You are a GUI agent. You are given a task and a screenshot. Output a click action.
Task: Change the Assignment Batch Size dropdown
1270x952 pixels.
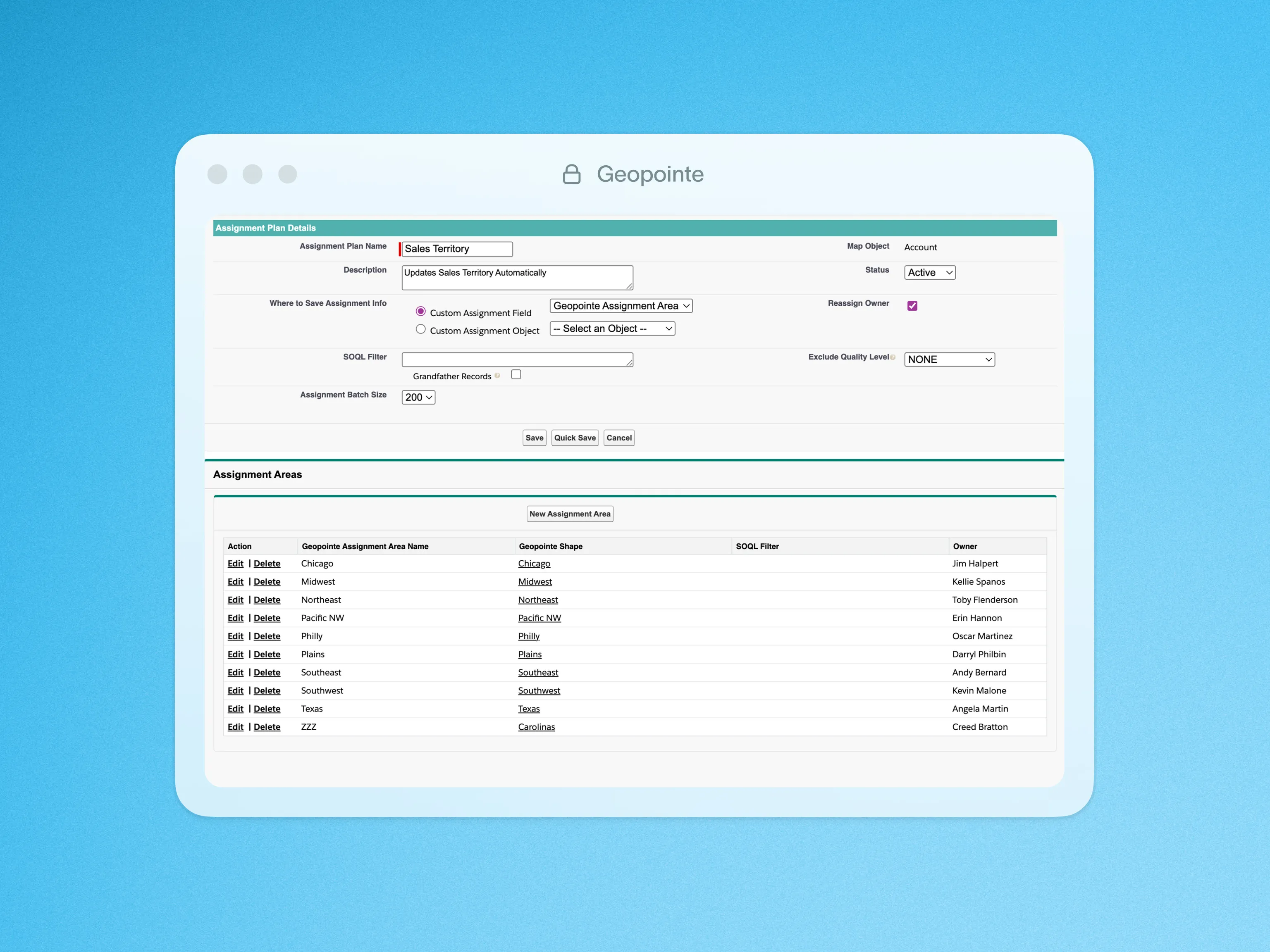pyautogui.click(x=418, y=397)
